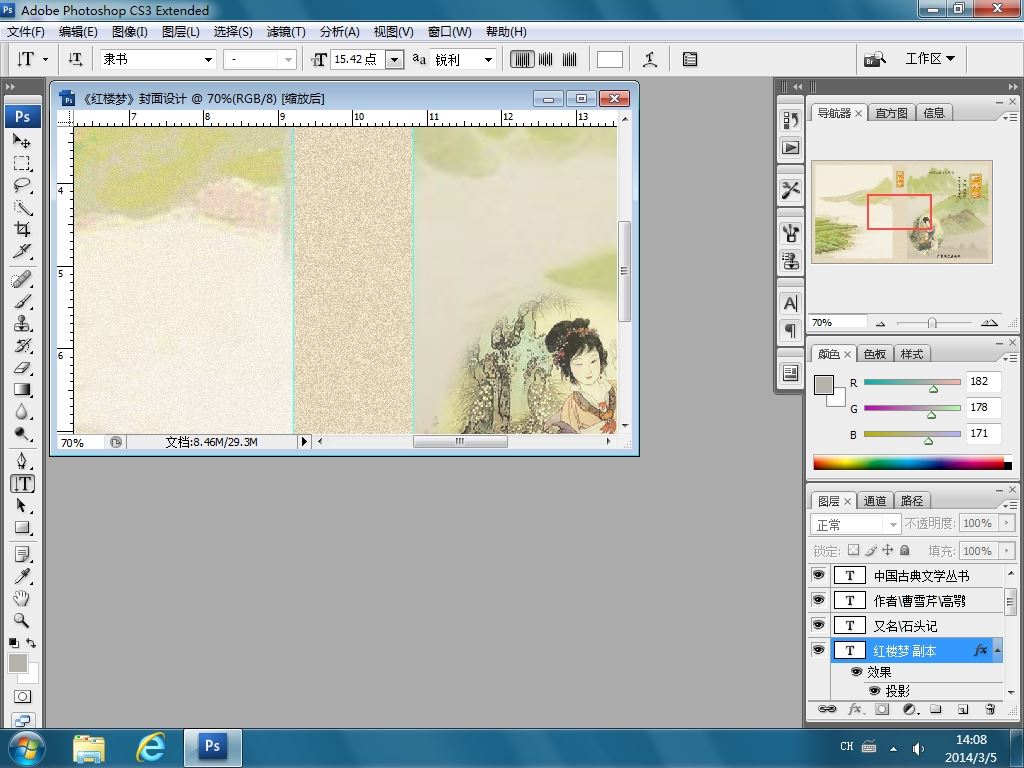Viewport: 1024px width, 768px height.
Task: Toggle lock transparent pixels
Action: (854, 551)
